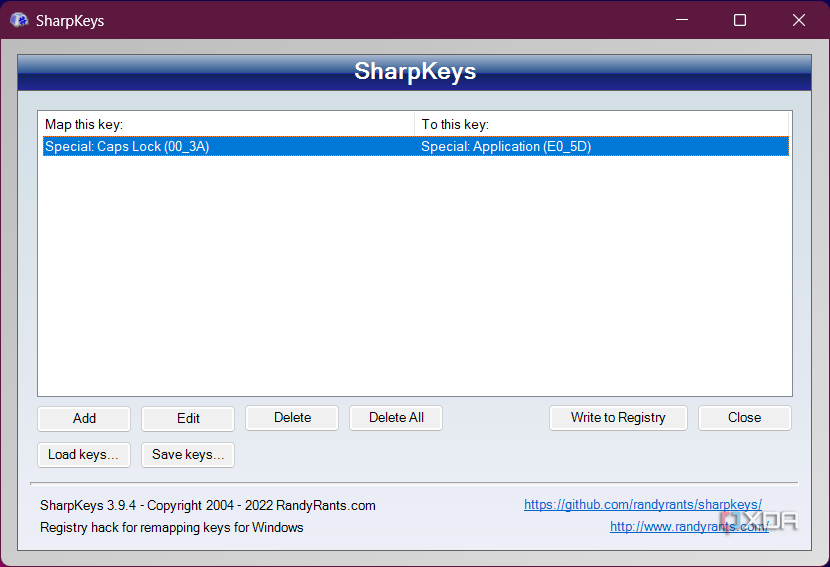
Task: Click the SharpKeys blue banner heading
Action: (414, 72)
